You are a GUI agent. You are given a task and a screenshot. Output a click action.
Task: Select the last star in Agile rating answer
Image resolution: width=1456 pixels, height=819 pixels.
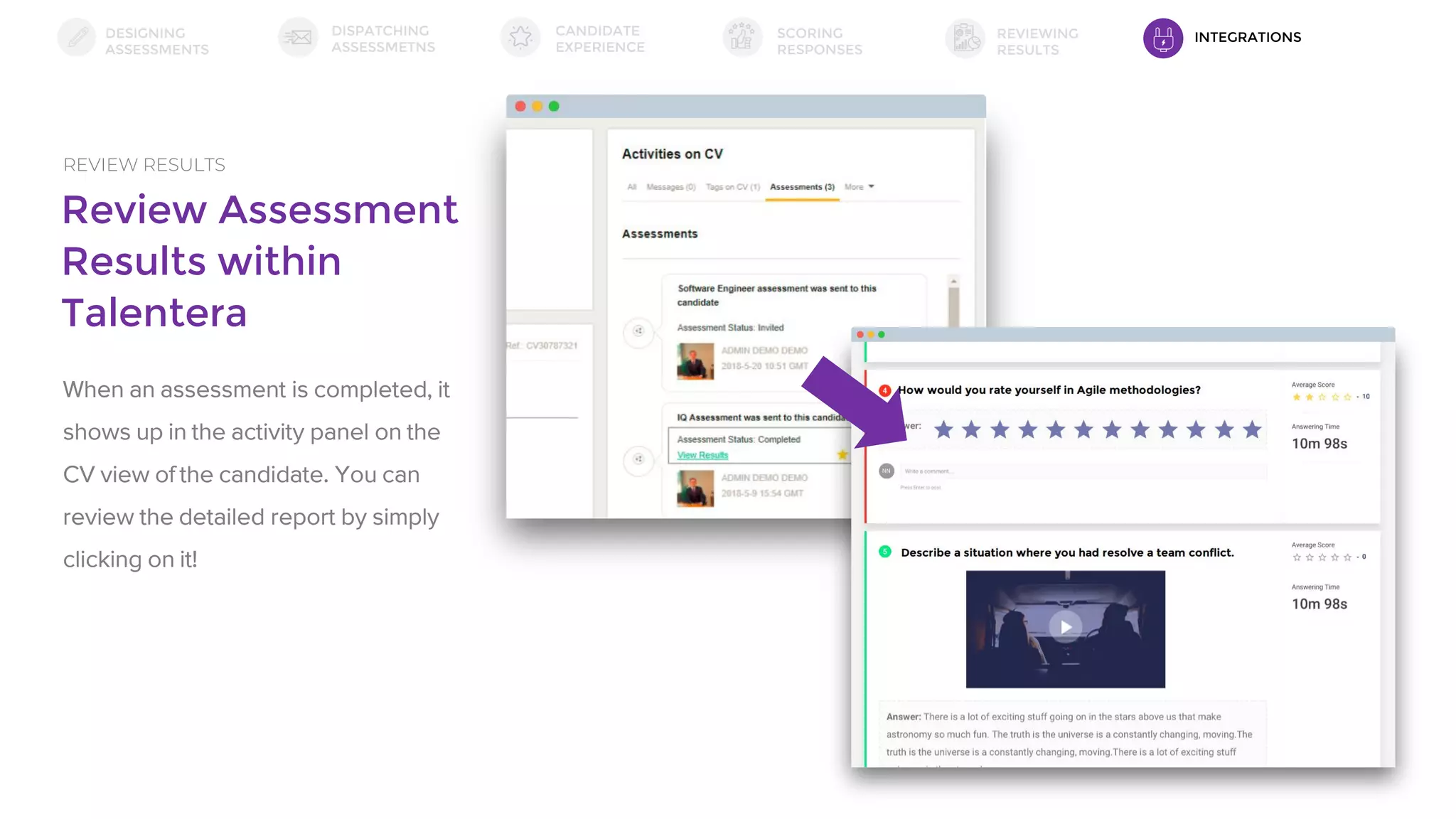(x=1252, y=429)
